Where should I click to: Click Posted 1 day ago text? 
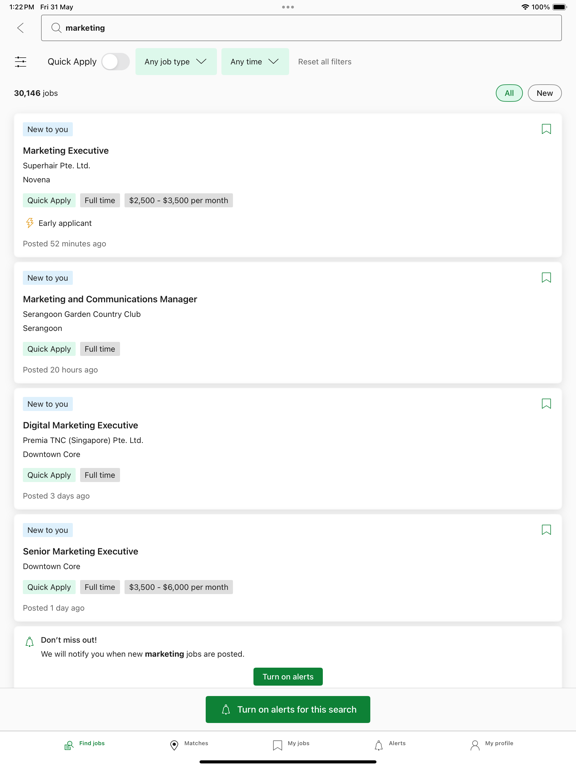point(53,608)
